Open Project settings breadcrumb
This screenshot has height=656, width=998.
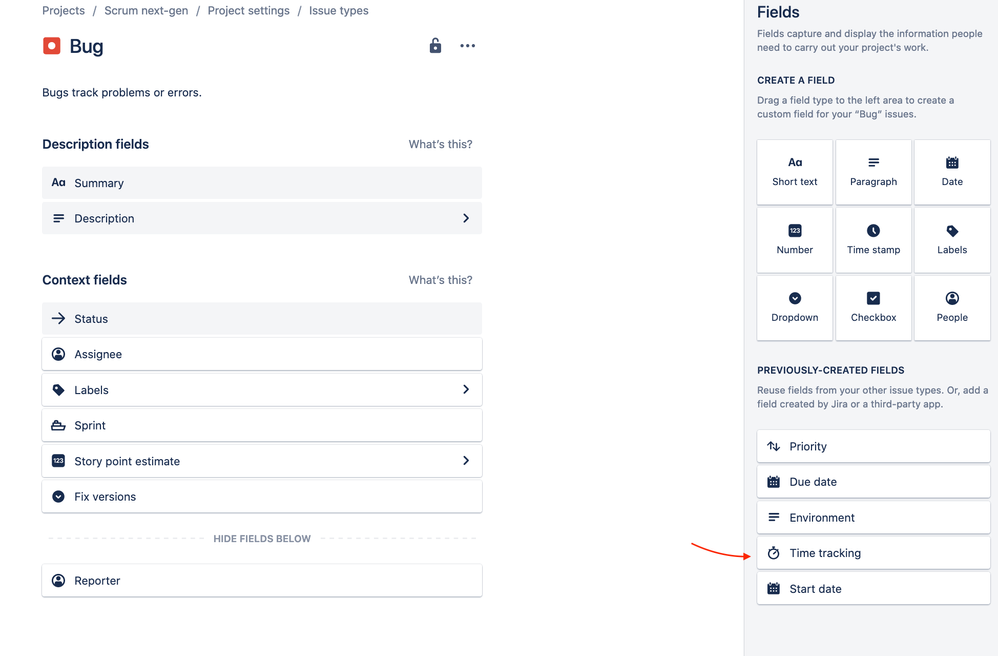(x=248, y=10)
